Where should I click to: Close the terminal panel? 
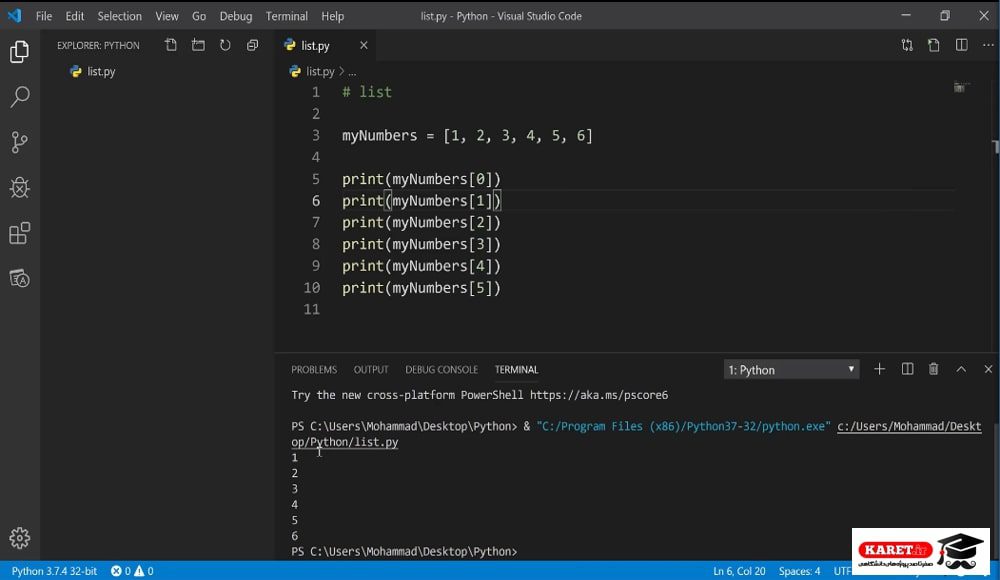(x=988, y=369)
